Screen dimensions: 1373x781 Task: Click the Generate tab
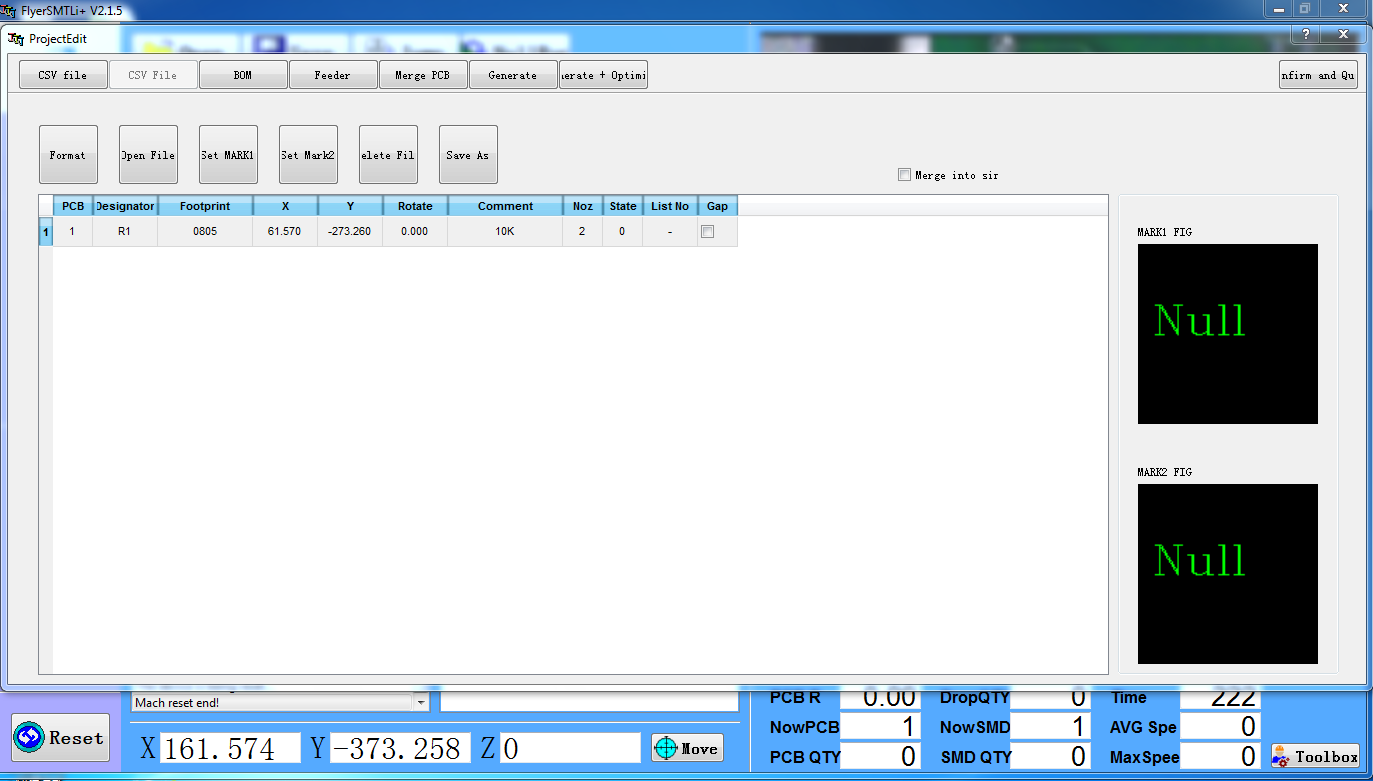[x=513, y=75]
